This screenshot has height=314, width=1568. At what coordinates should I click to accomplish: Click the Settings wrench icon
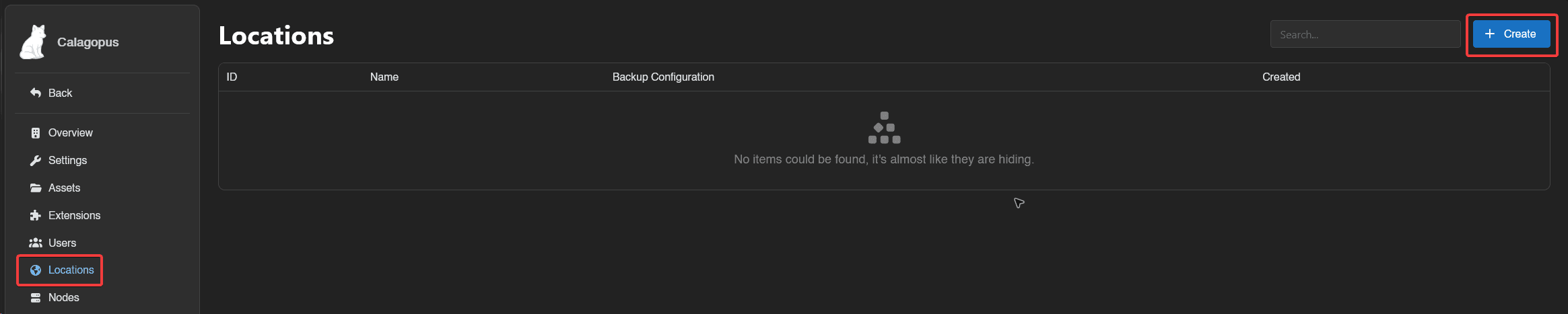tap(36, 161)
